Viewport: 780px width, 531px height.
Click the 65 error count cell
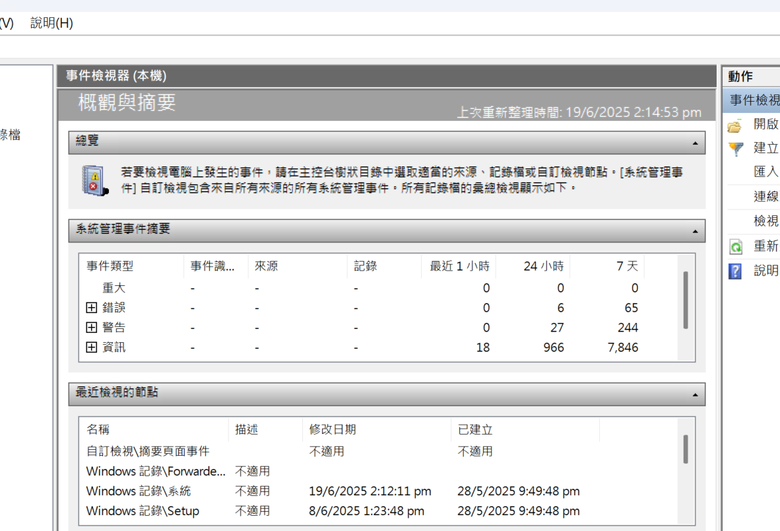click(631, 308)
